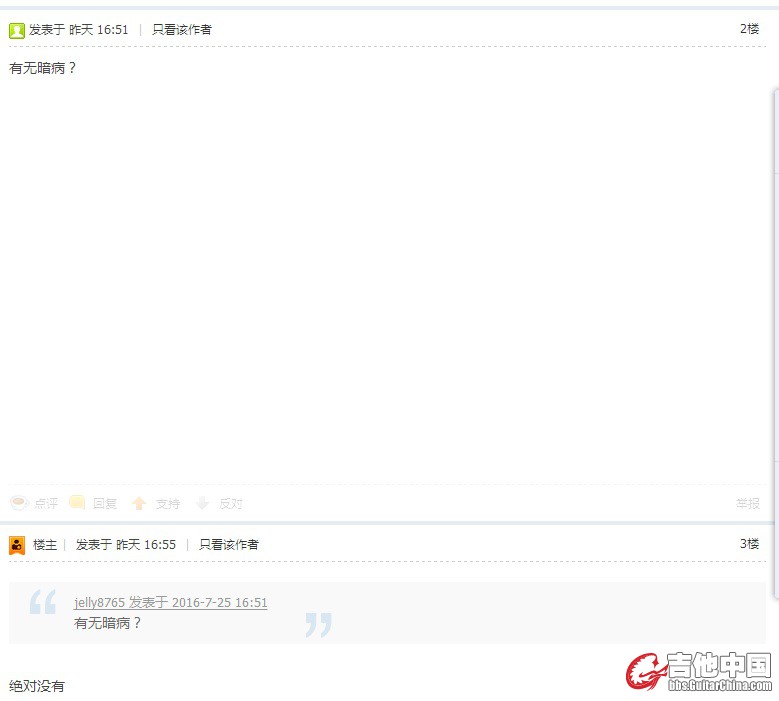
Task: Click the 回复 reply text
Action: click(105, 504)
